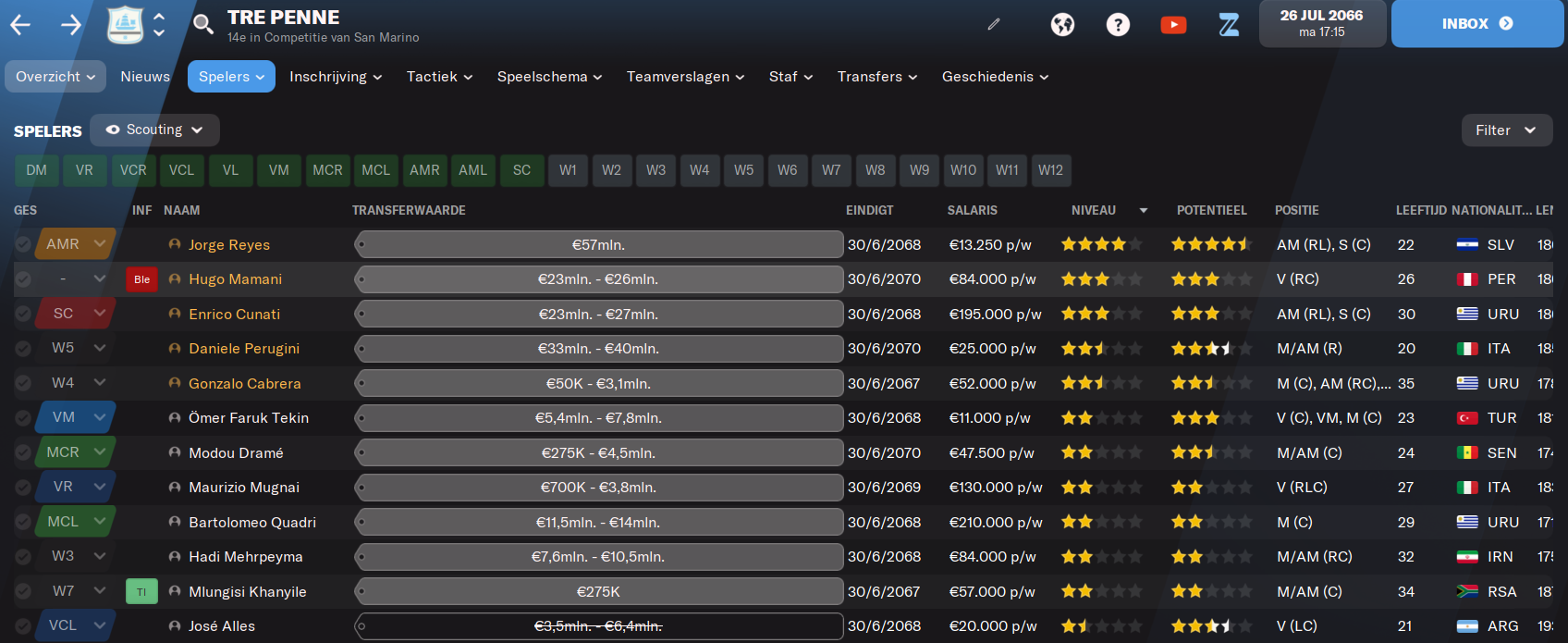Open the help question mark icon
This screenshot has height=643, width=1568.
pyautogui.click(x=1118, y=24)
